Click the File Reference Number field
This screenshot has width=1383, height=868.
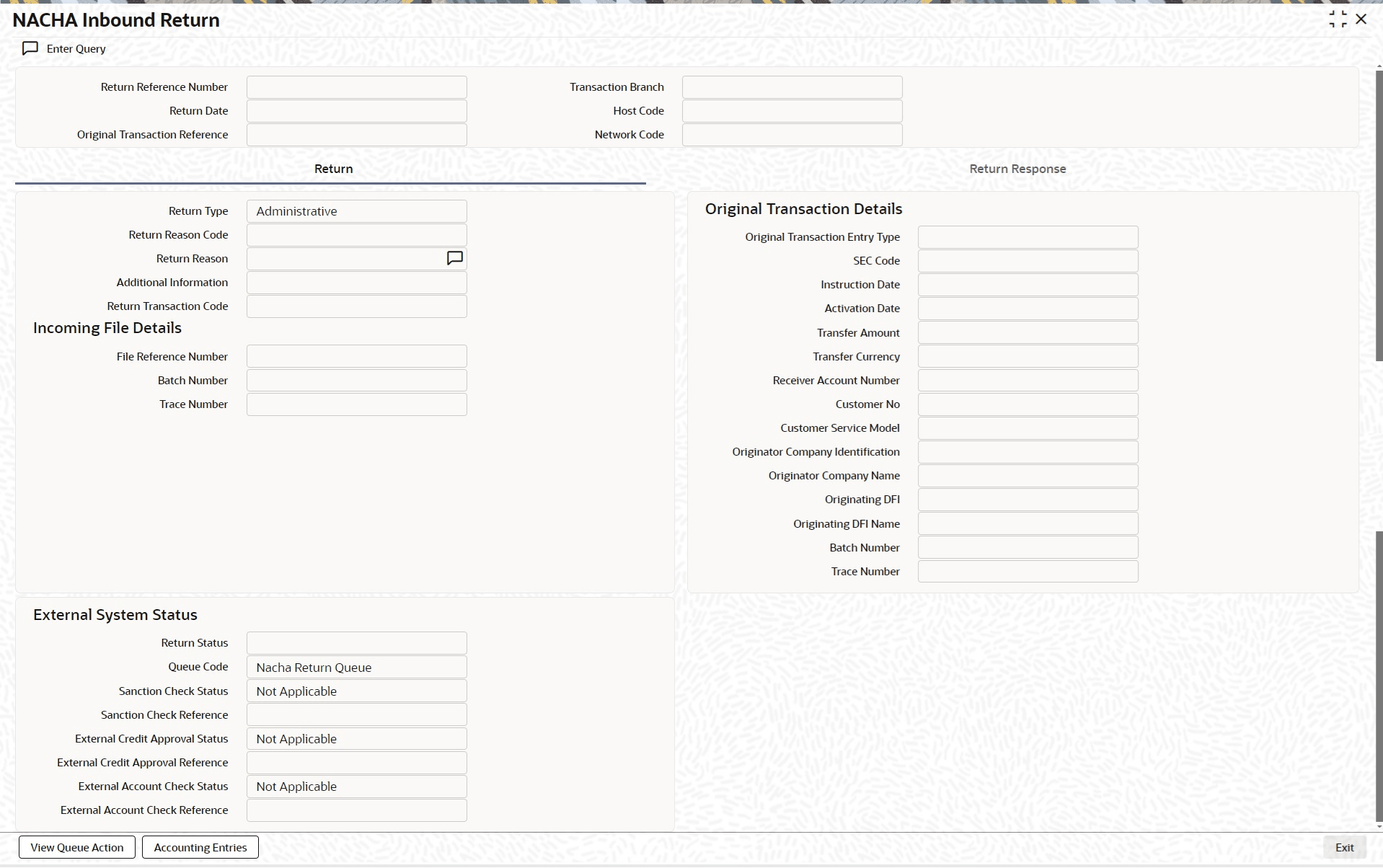(357, 356)
